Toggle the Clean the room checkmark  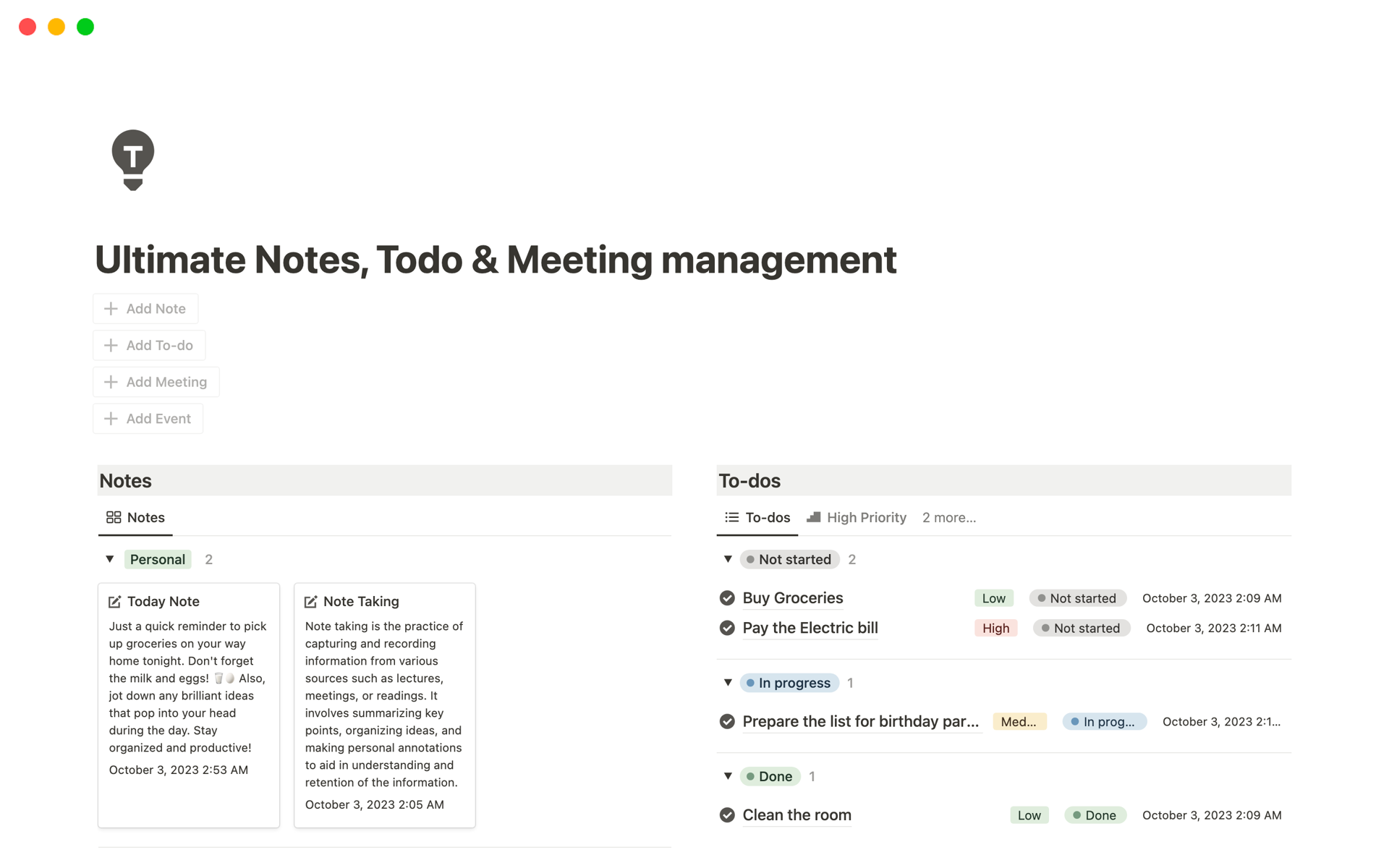727,815
